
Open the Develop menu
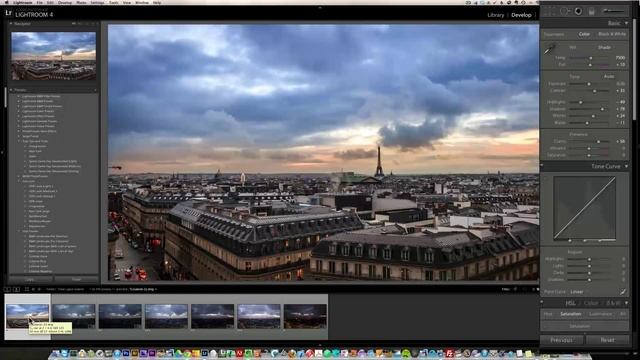point(65,2)
